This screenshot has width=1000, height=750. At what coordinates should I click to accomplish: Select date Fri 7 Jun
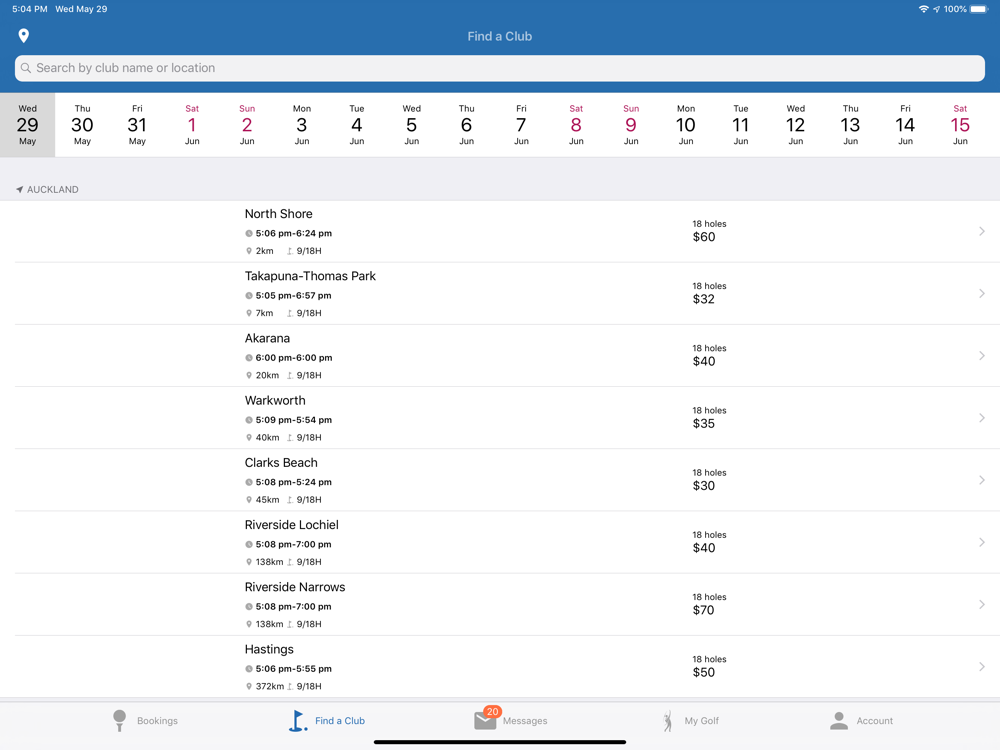(521, 125)
